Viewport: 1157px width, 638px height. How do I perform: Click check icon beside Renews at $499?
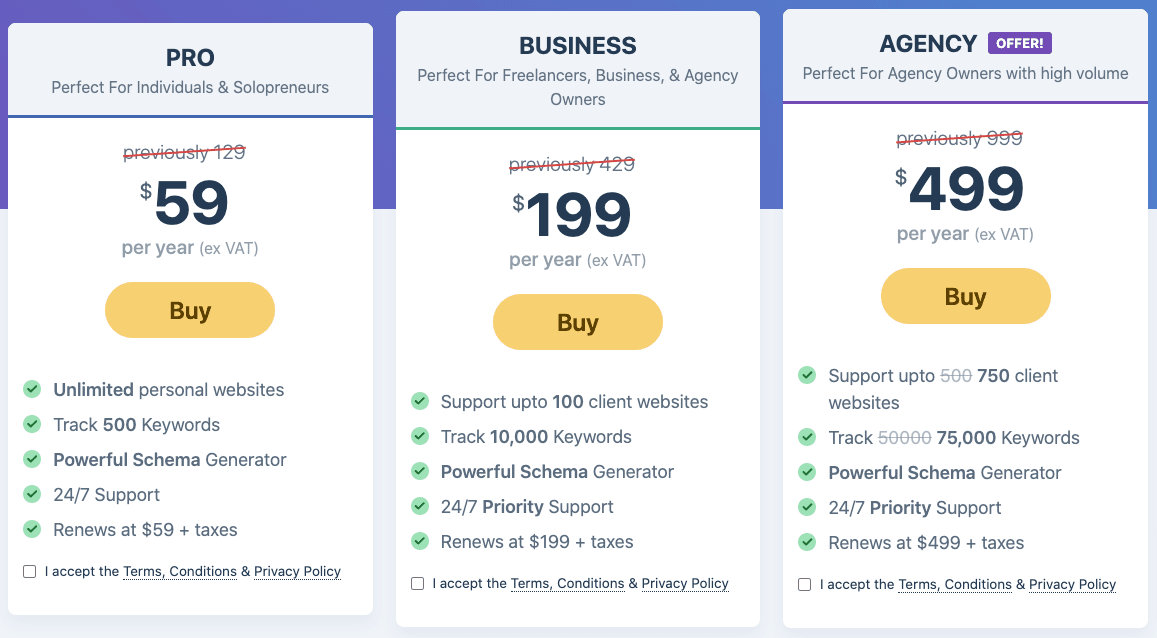(807, 542)
